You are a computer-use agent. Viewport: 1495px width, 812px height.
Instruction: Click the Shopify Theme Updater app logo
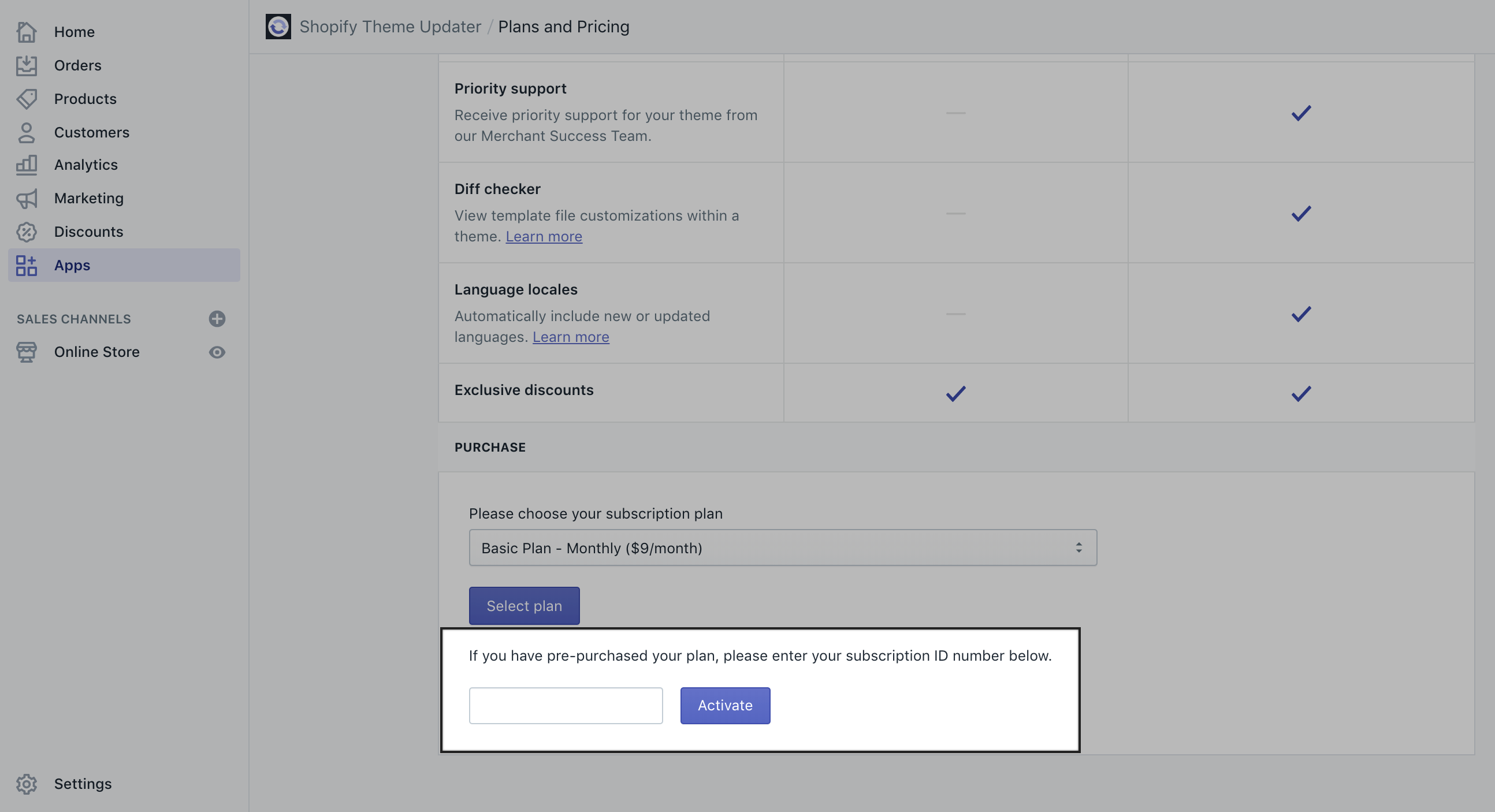pos(278,27)
